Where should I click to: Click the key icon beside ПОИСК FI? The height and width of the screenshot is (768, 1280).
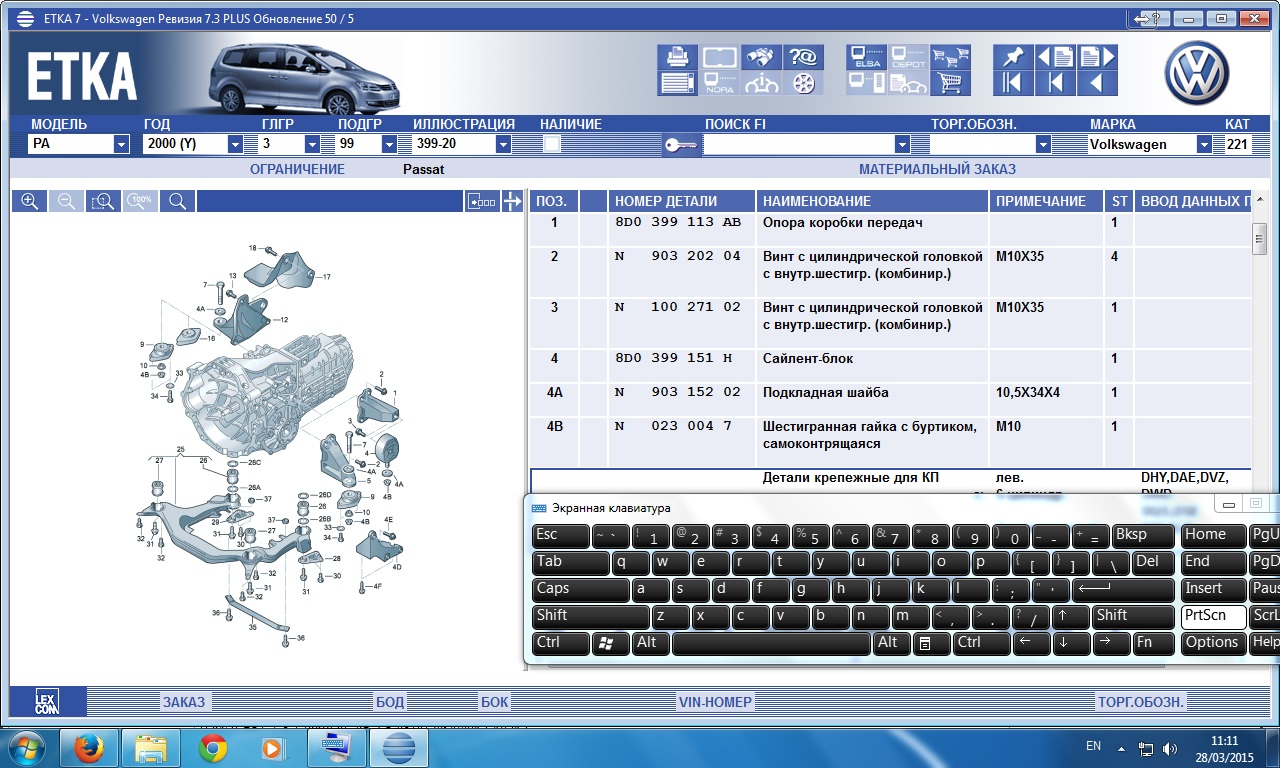point(681,145)
